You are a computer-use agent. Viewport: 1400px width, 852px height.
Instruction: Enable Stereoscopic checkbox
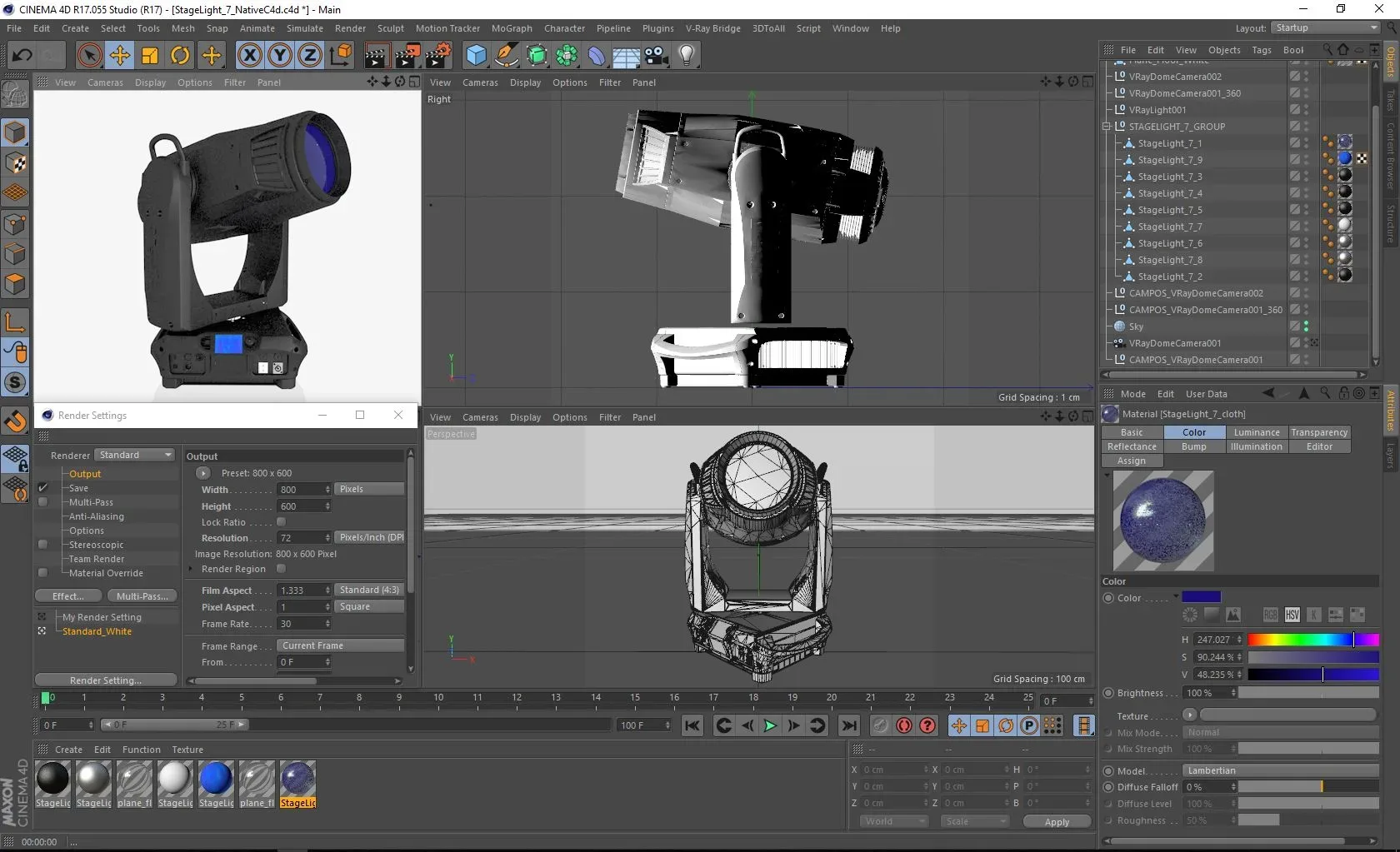(x=43, y=545)
